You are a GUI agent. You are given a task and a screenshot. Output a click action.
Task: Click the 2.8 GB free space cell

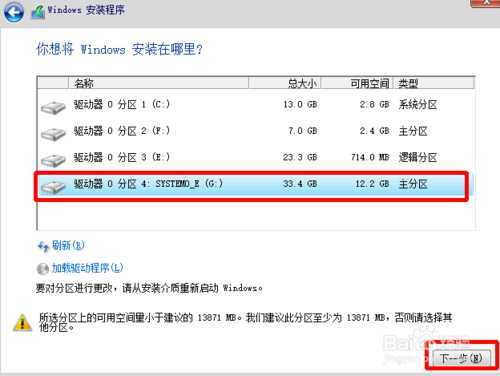[374, 105]
